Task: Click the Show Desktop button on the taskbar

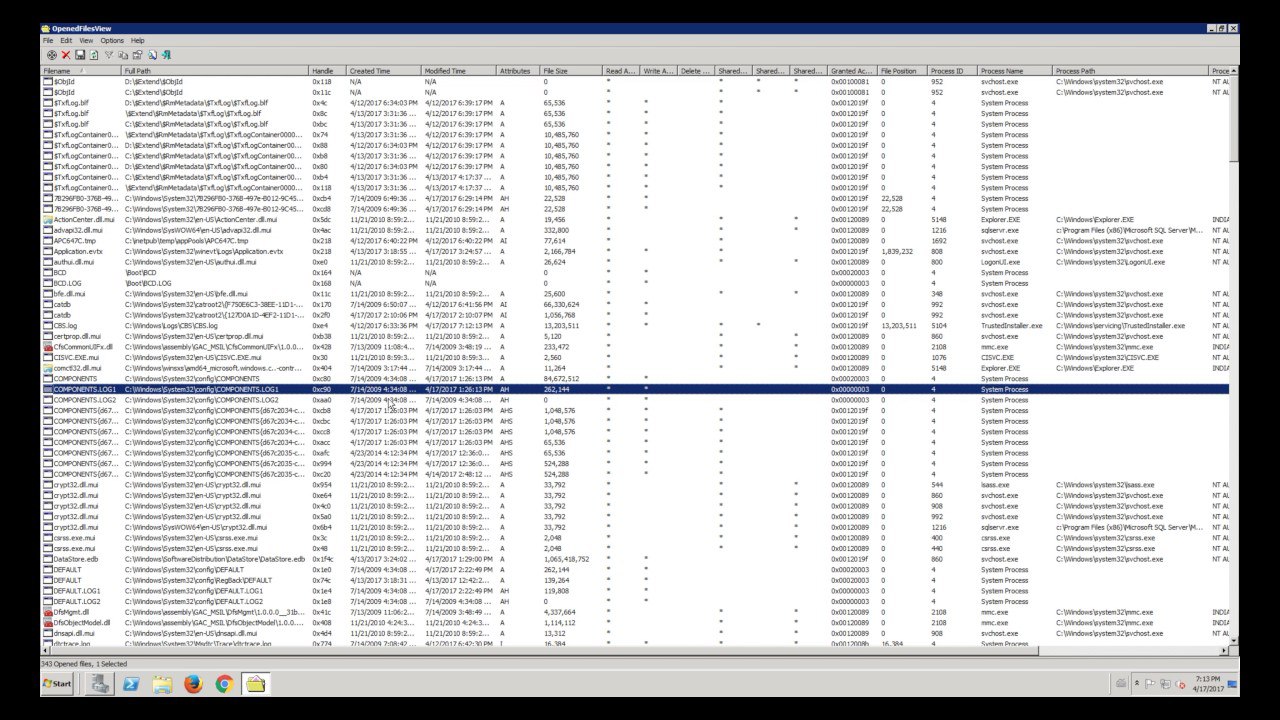Action: [x=1232, y=684]
